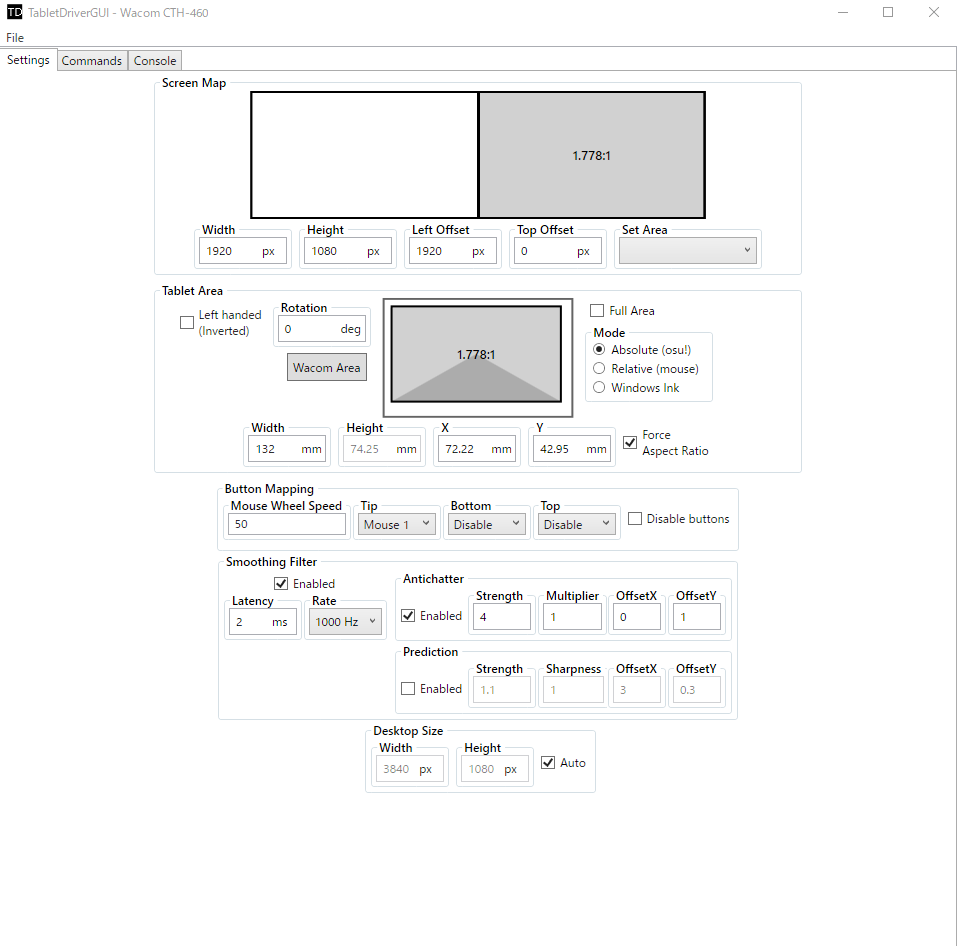Maximize the TabletDriverGUI window
The height and width of the screenshot is (946, 957).
pos(888,12)
